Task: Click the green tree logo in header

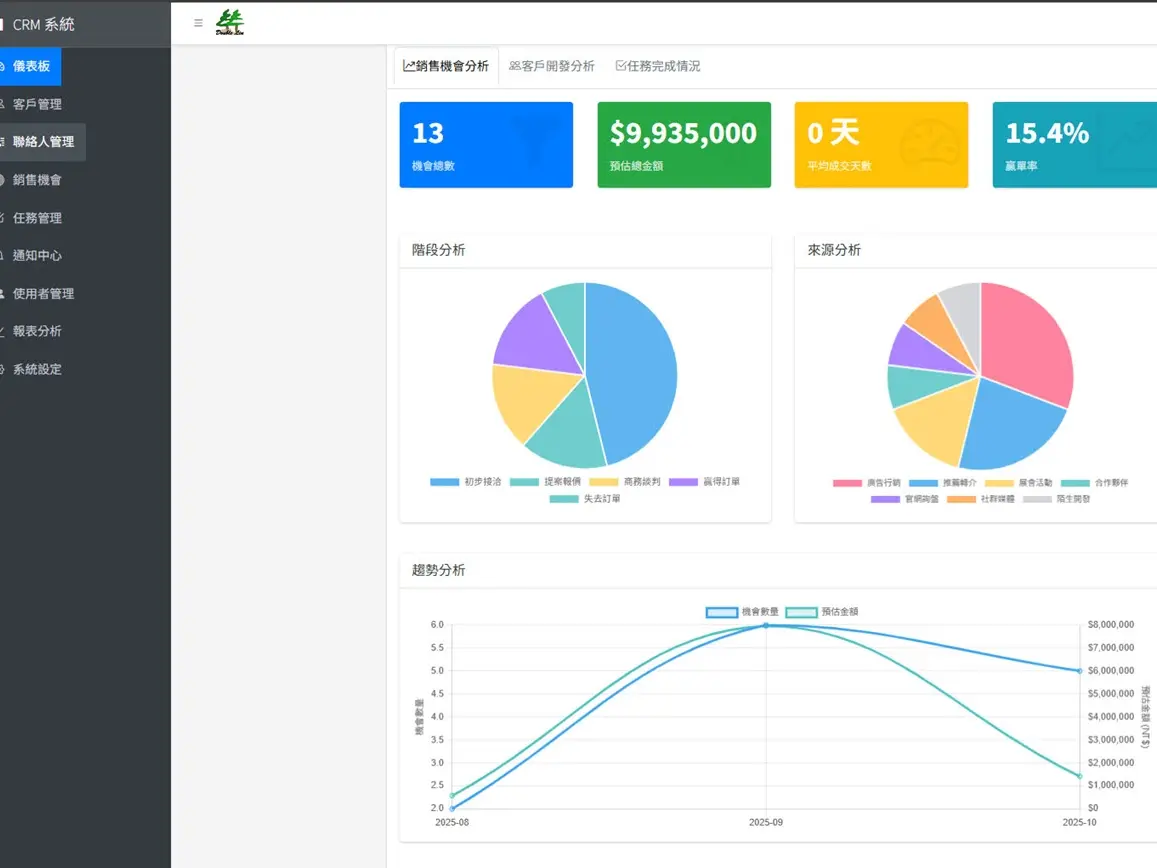Action: (232, 22)
